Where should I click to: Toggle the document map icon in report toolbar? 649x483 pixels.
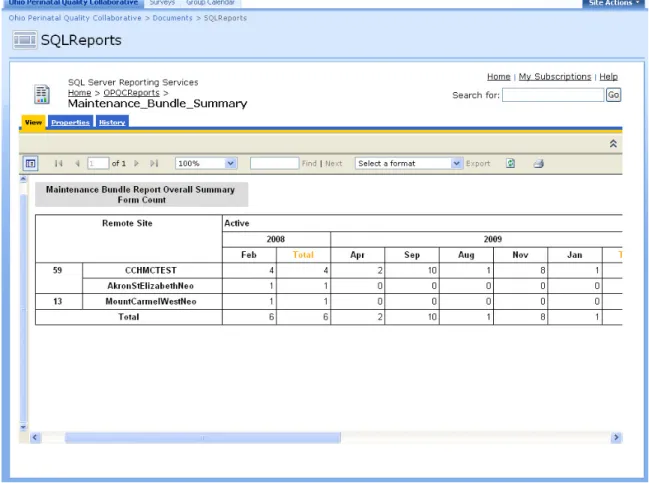30,163
